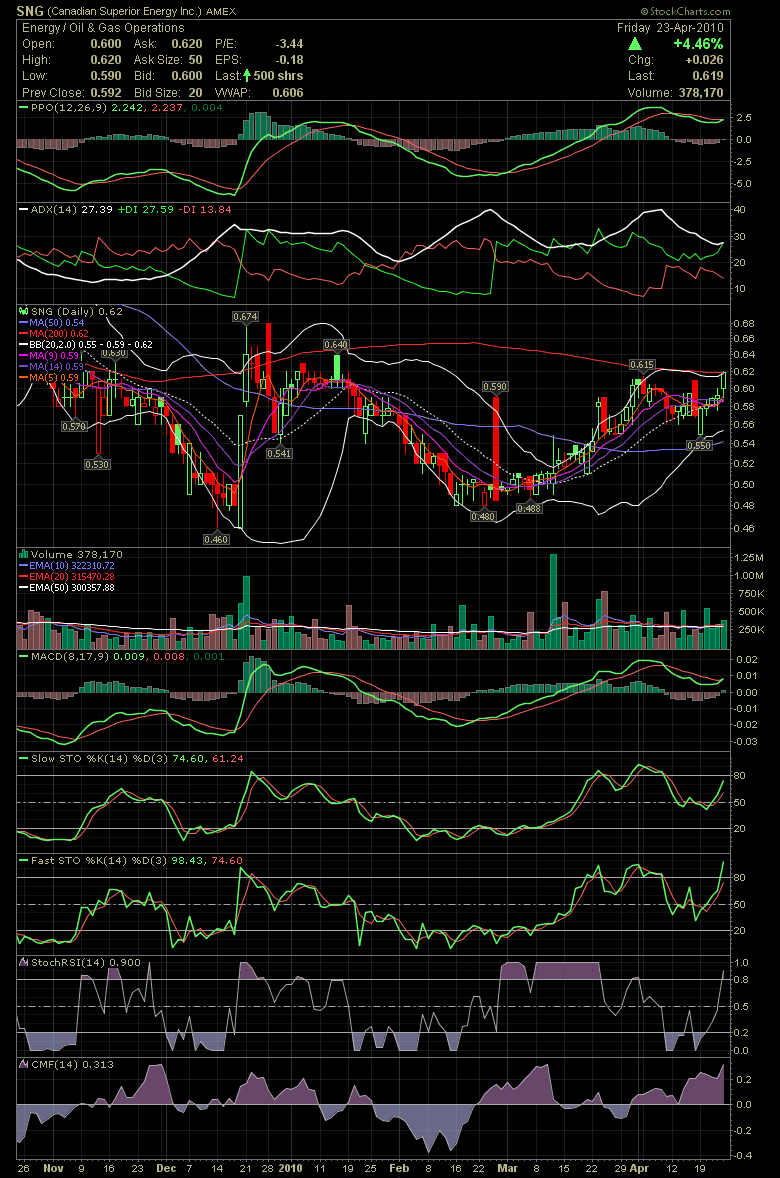Click the line icon beside Slow STO label

[23, 758]
